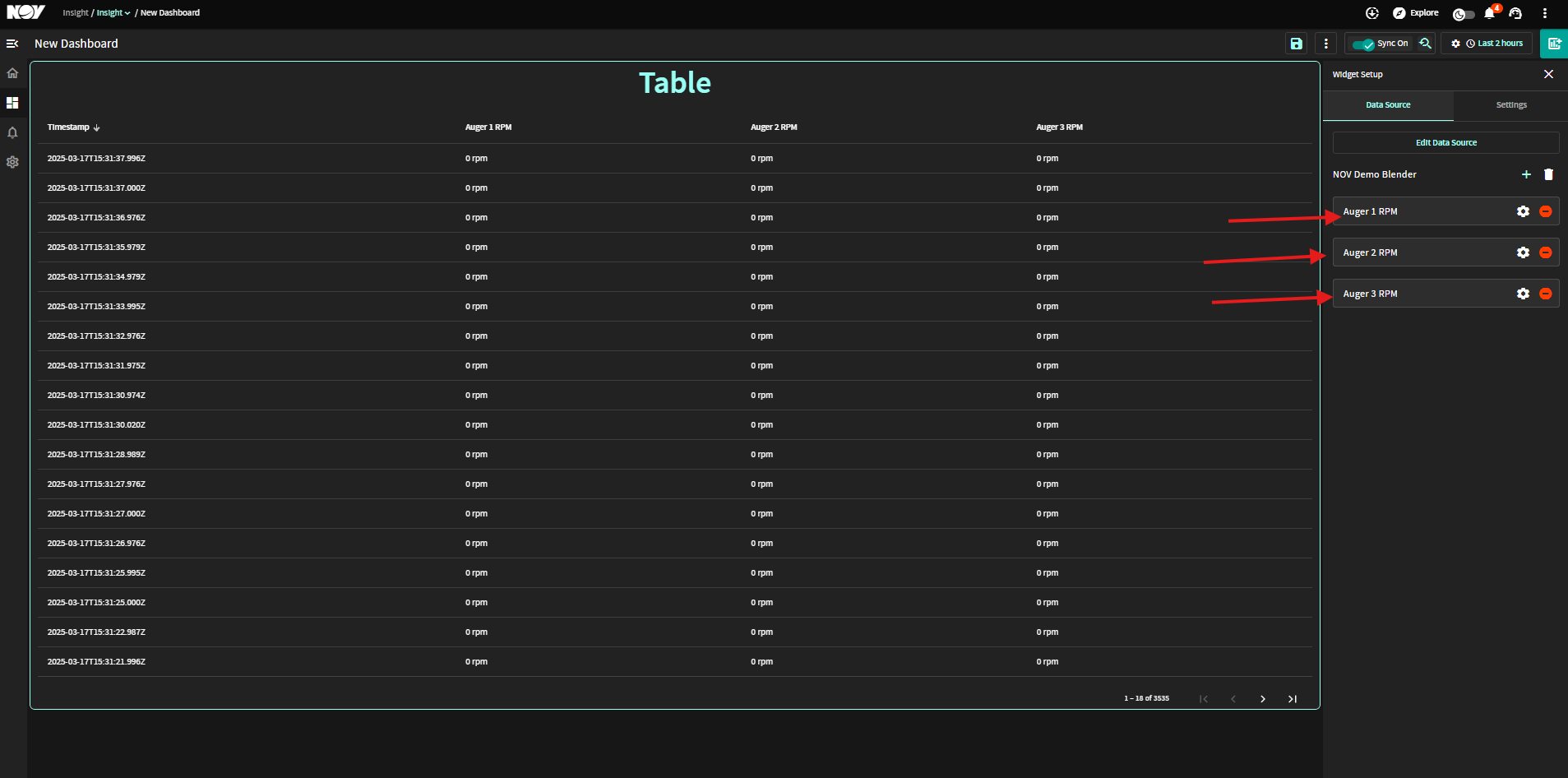This screenshot has height=778, width=1568.
Task: Select the Auger 2 RPM tag row
Action: click(x=1445, y=252)
